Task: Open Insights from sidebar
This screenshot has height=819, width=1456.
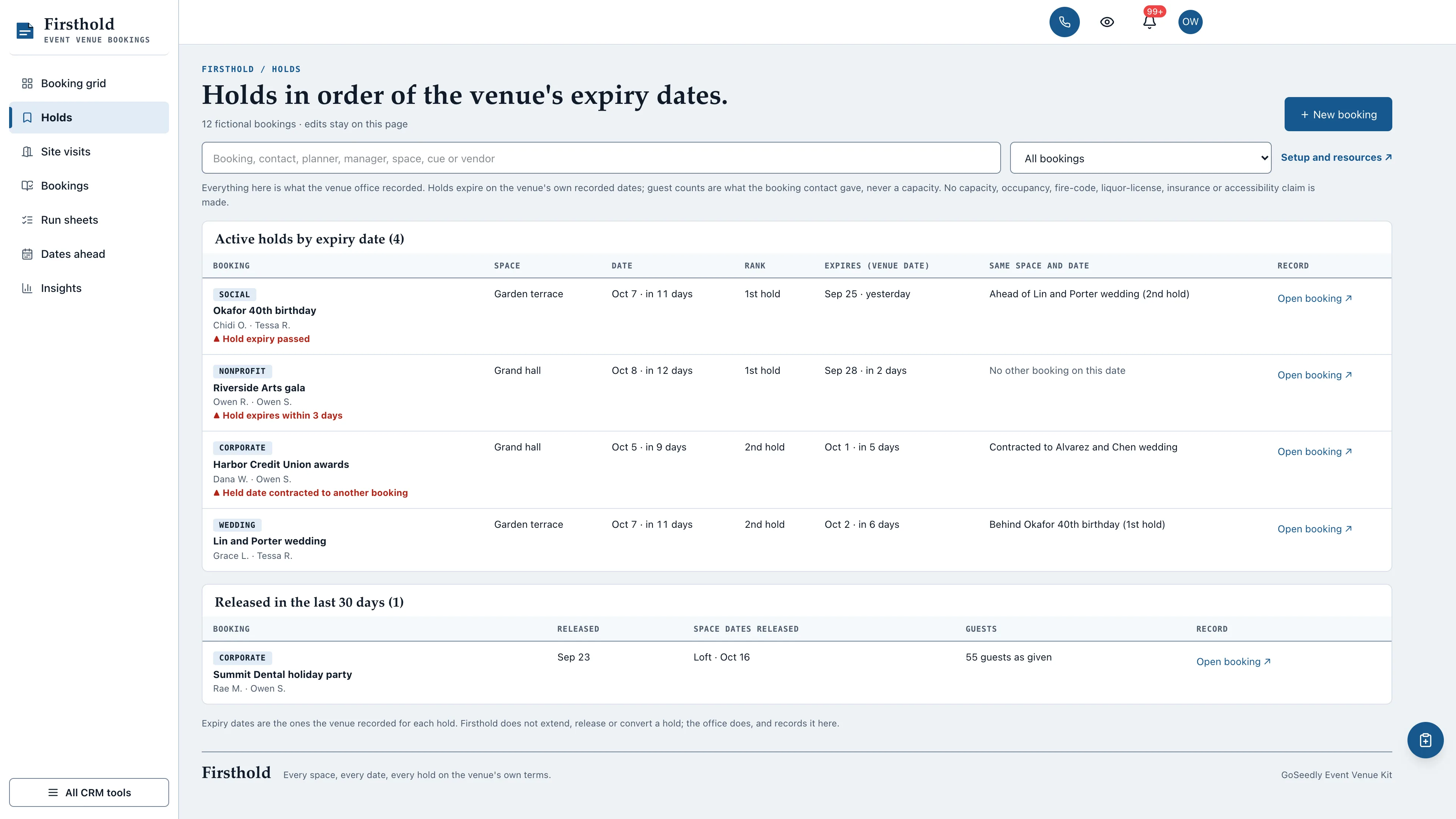Action: [x=89, y=288]
